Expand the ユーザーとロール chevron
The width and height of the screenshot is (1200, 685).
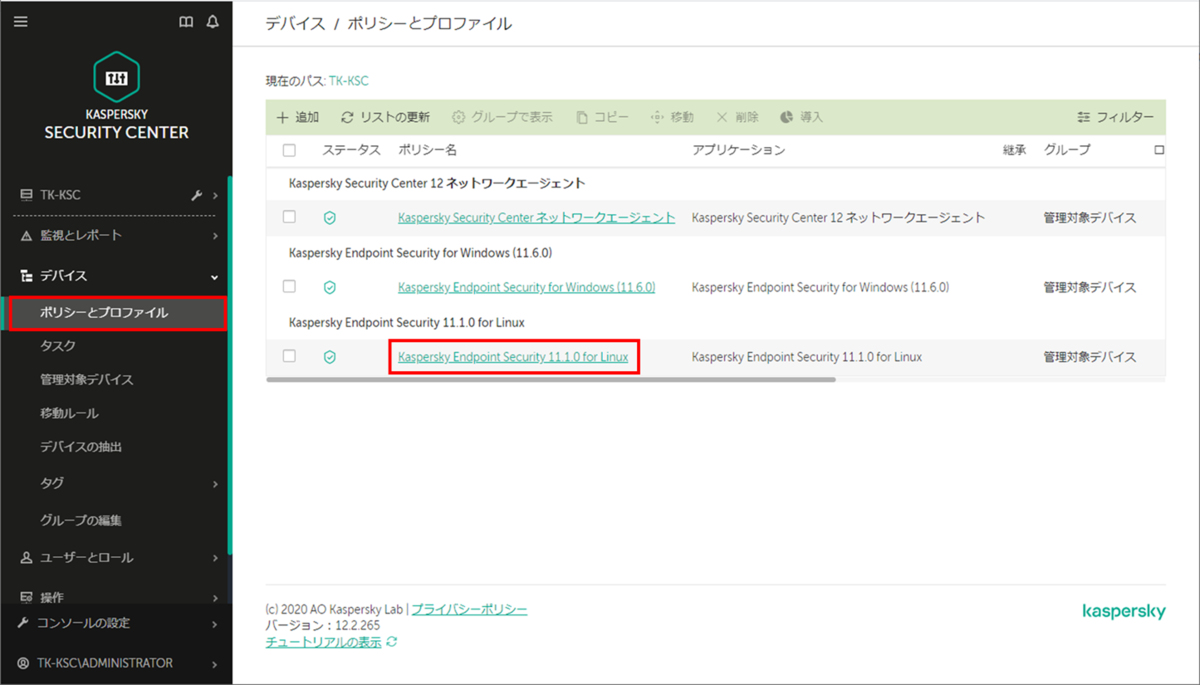(215, 558)
